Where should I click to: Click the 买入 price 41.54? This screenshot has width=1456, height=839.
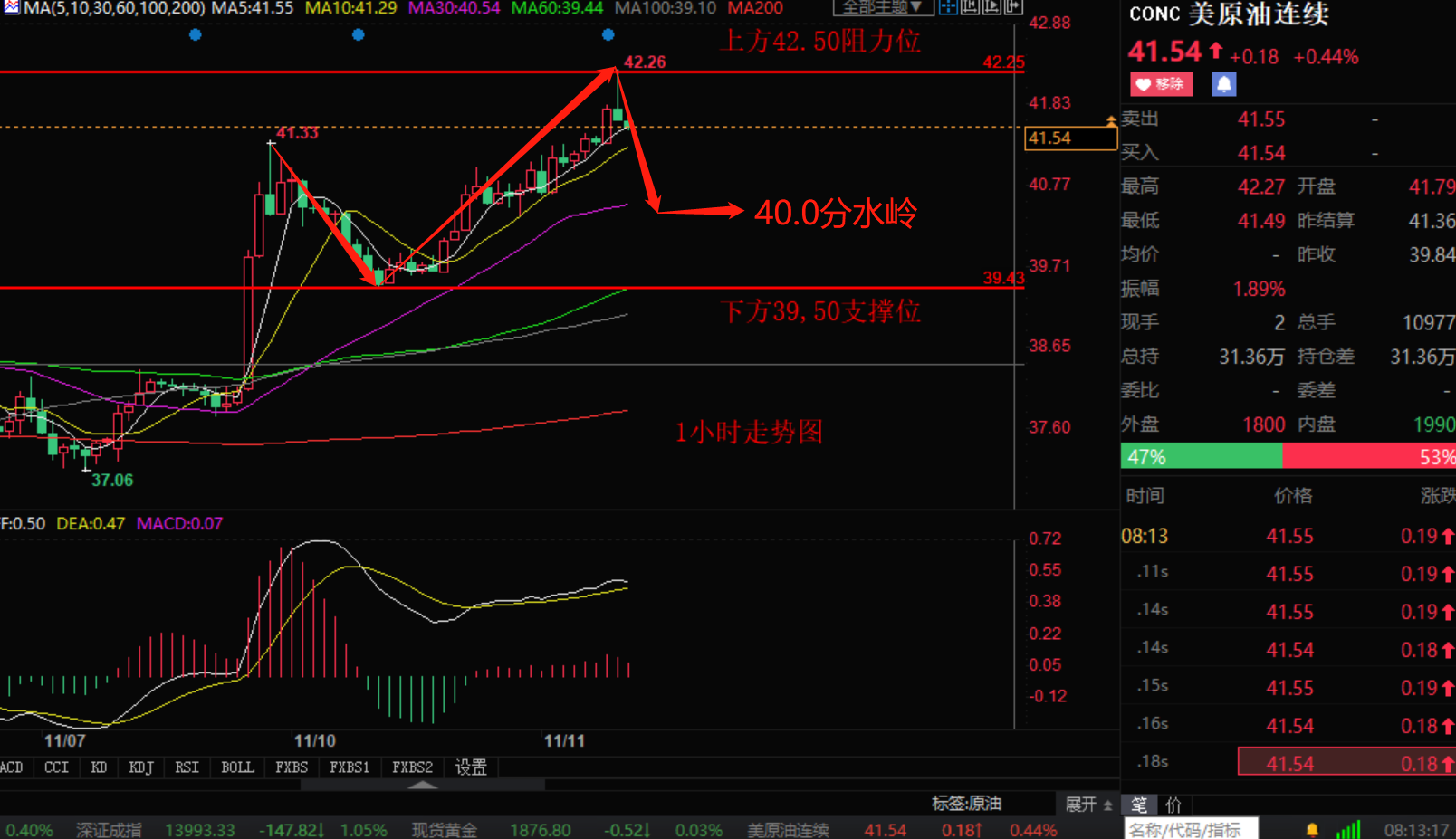click(x=1260, y=153)
